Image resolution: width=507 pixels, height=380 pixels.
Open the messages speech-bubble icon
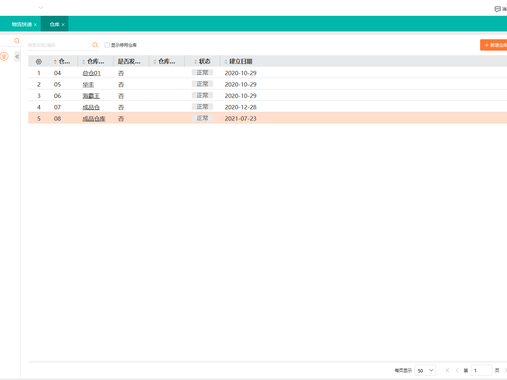[x=497, y=9]
